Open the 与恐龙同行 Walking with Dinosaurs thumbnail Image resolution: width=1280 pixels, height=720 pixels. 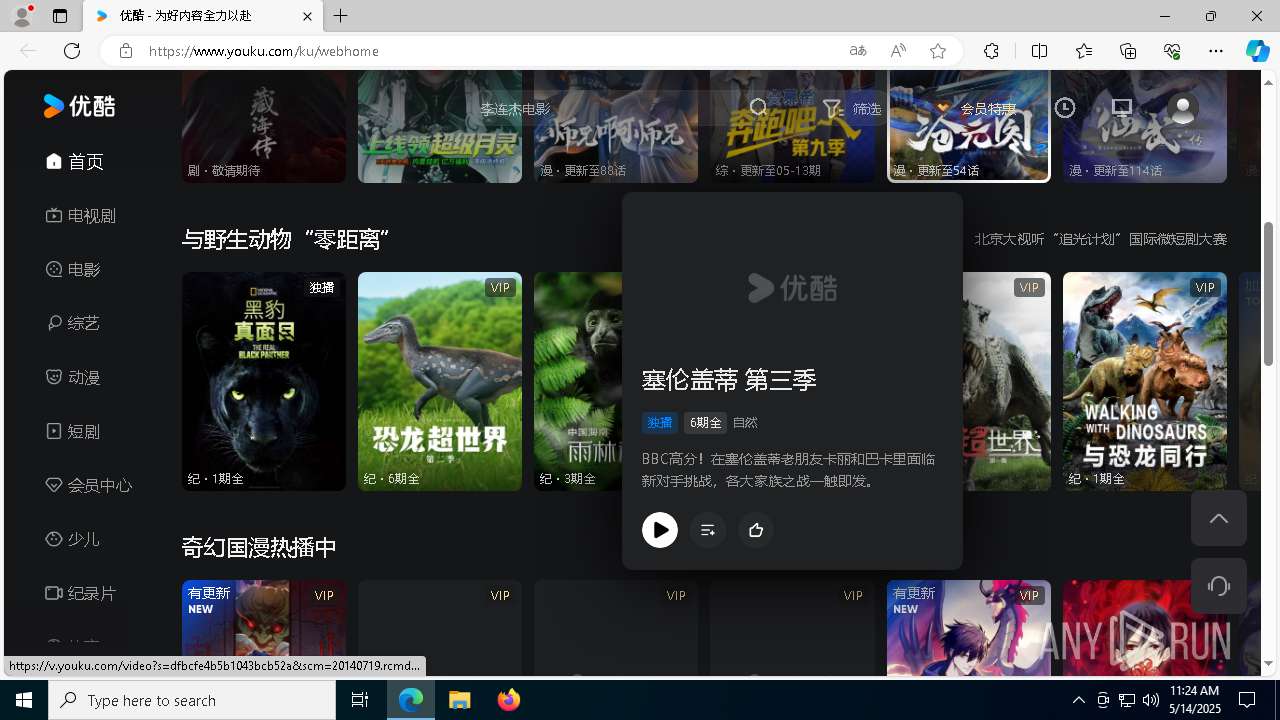1145,381
